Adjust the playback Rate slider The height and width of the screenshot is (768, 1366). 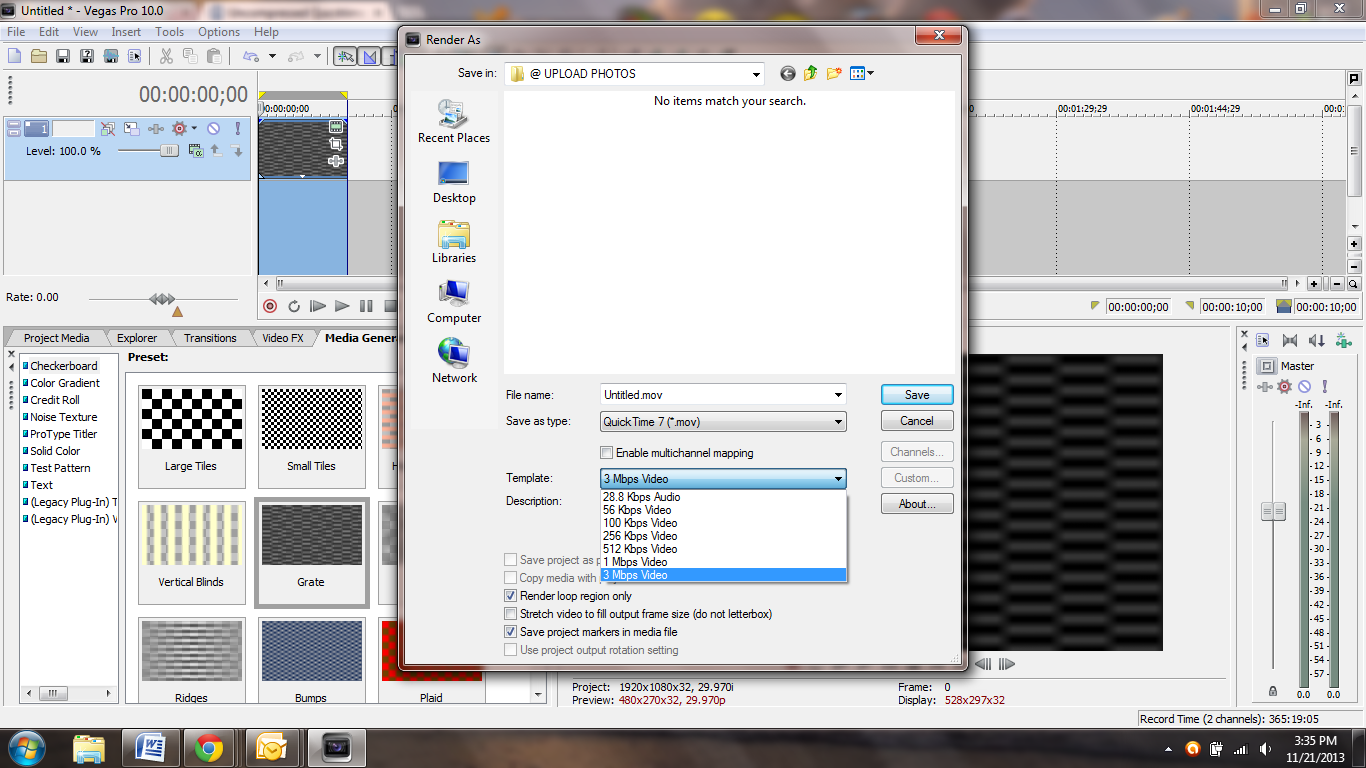[163, 299]
